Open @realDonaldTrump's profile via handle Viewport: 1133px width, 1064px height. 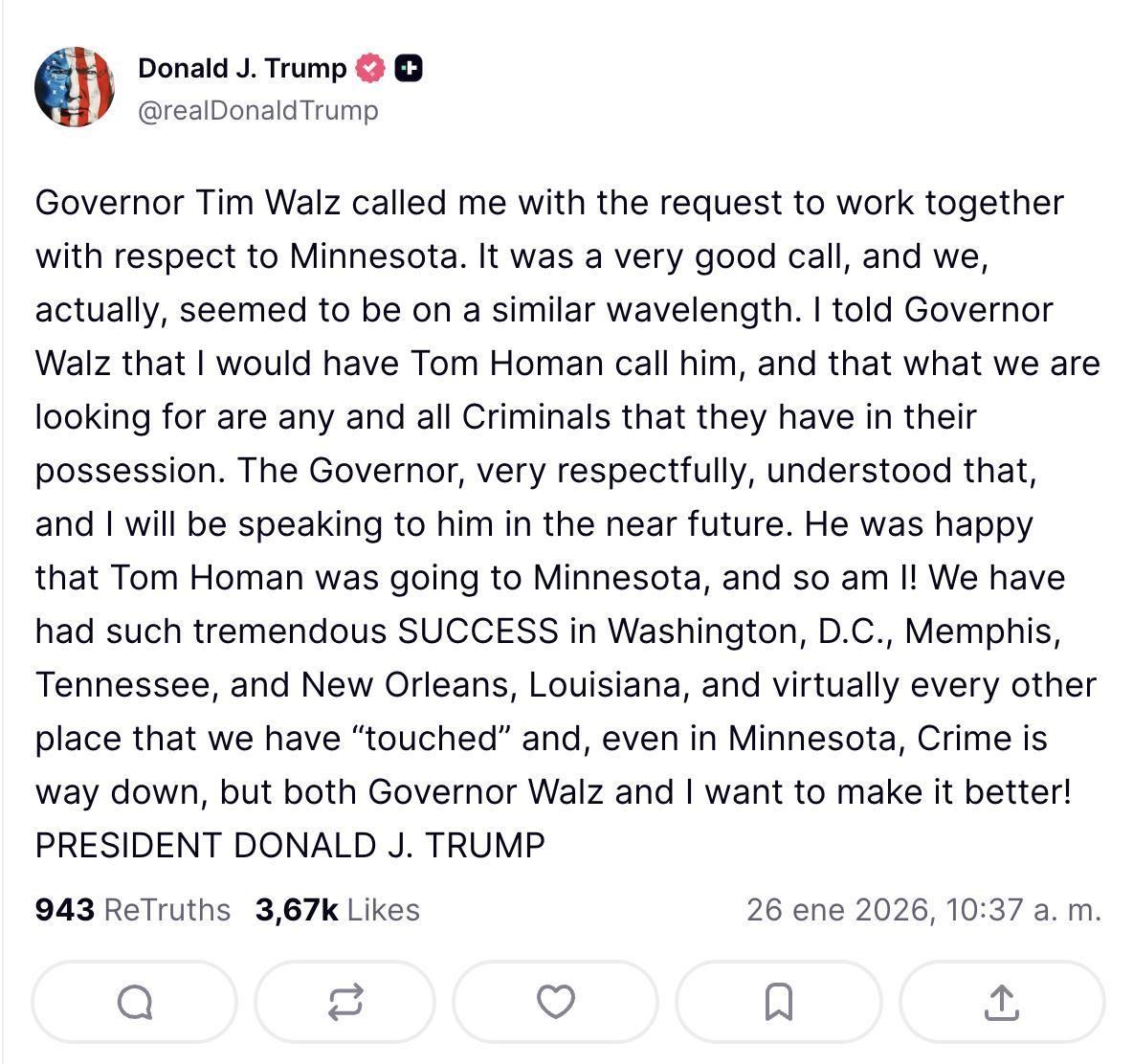(x=257, y=110)
